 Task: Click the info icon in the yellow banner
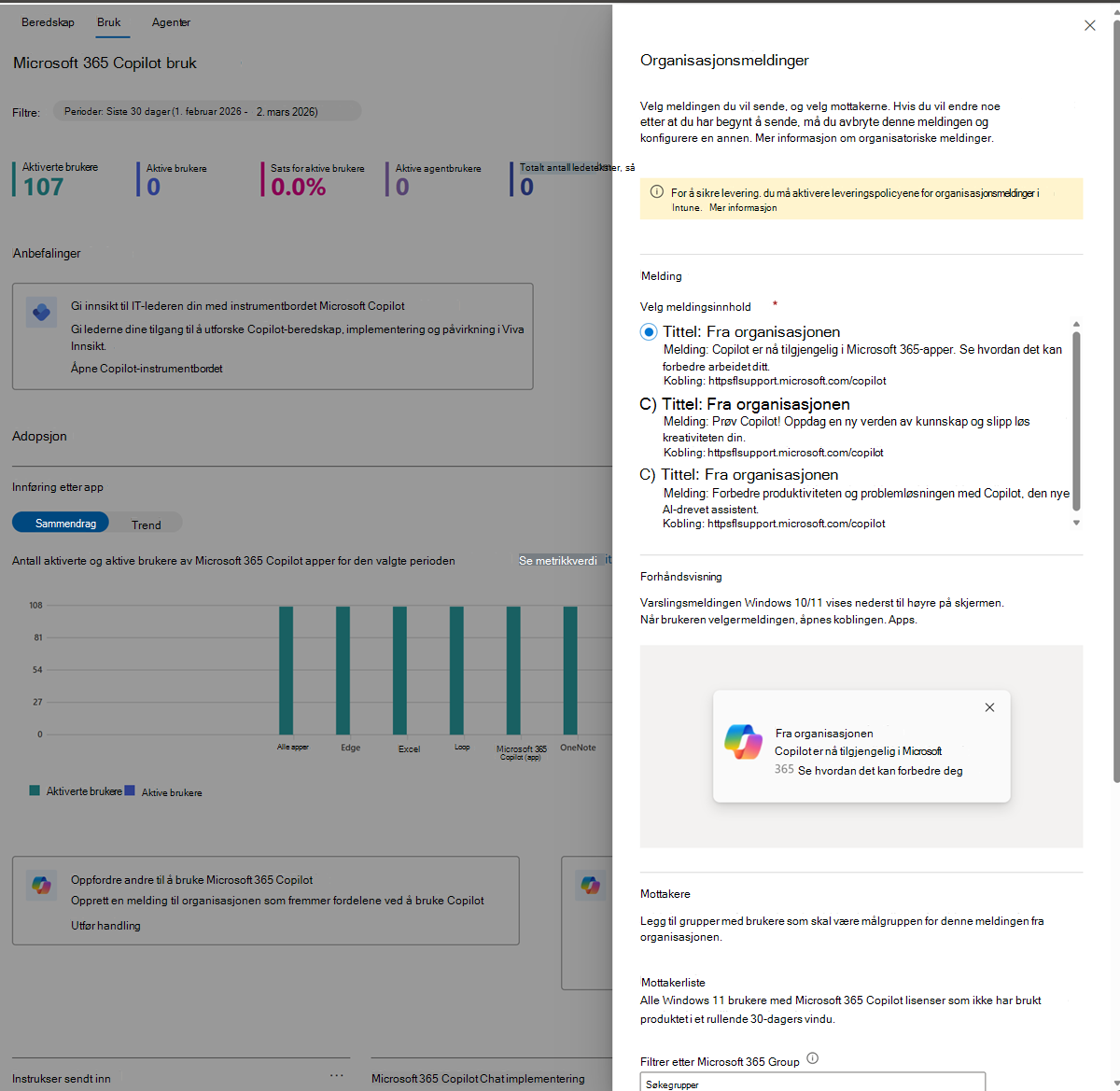pos(656,192)
